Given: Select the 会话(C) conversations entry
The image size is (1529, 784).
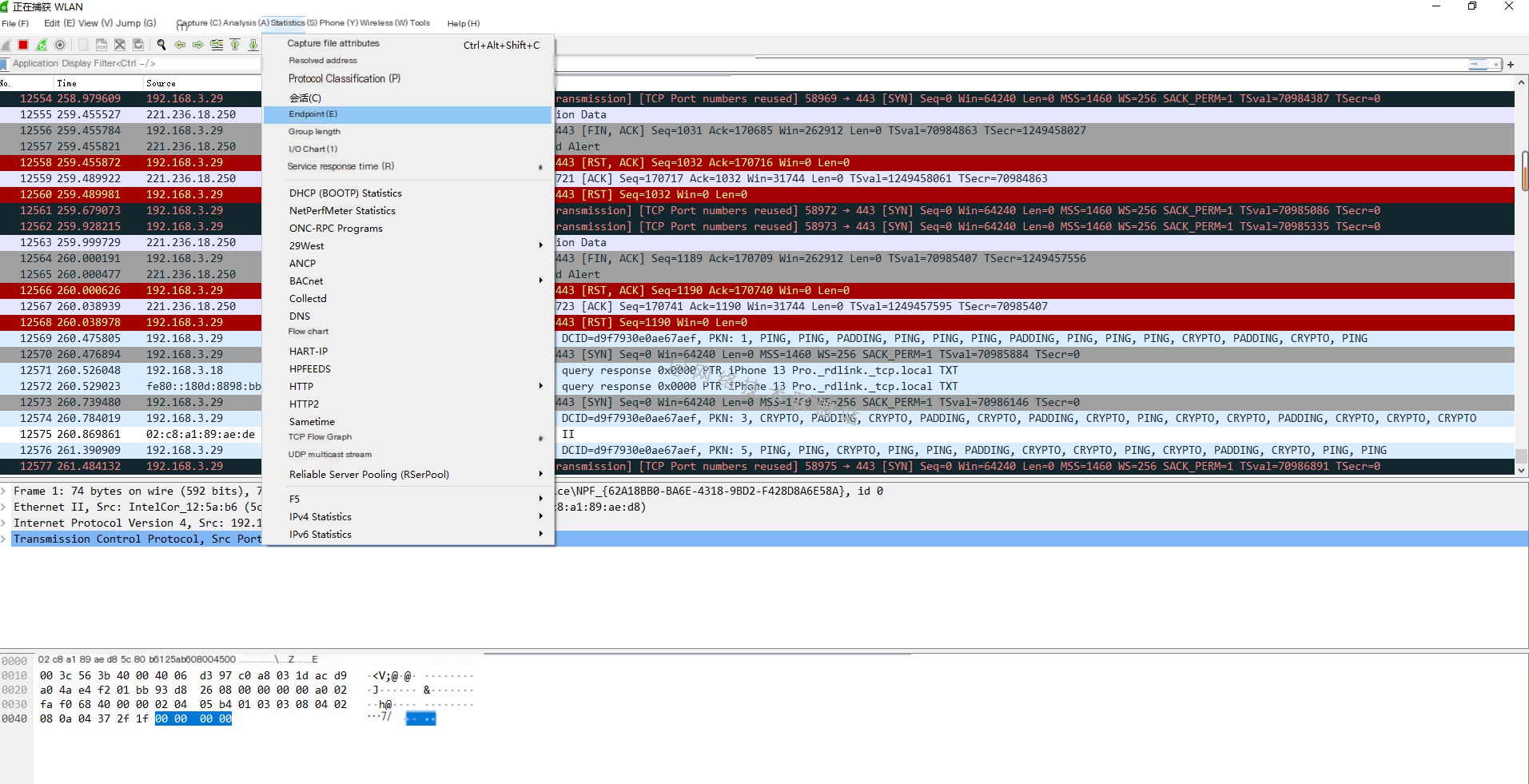Looking at the screenshot, I should (x=408, y=98).
